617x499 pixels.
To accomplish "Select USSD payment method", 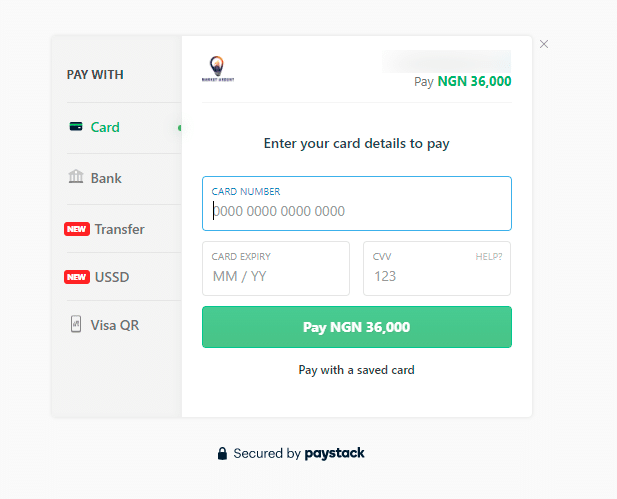I will tap(124, 277).
